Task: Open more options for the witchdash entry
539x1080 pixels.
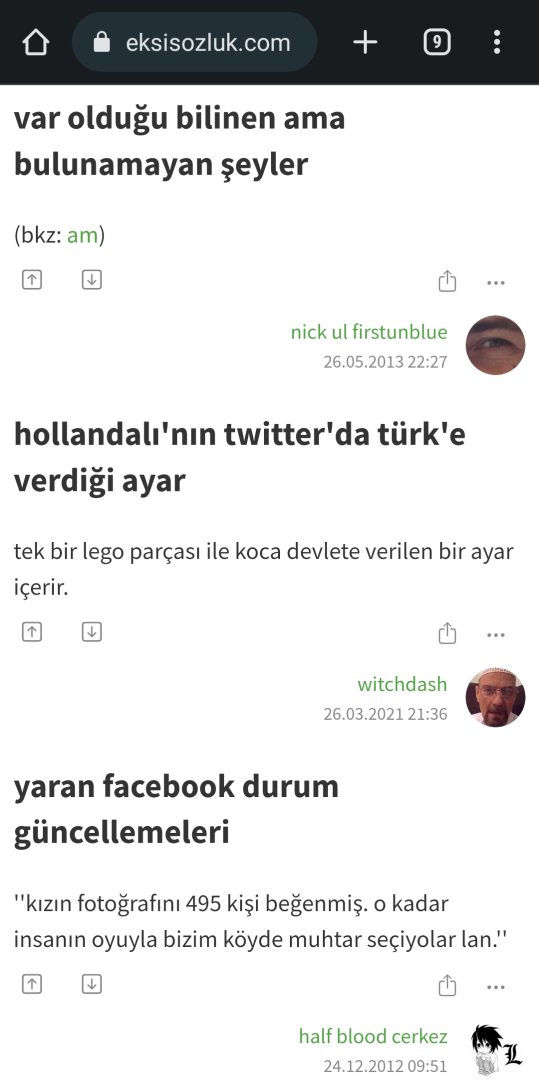Action: [496, 634]
